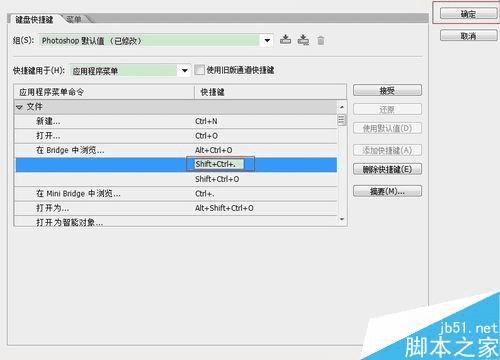This screenshot has width=500, height=360.
Task: Click the Shift+Ctrl+. shortcut input field
Action: coord(220,164)
